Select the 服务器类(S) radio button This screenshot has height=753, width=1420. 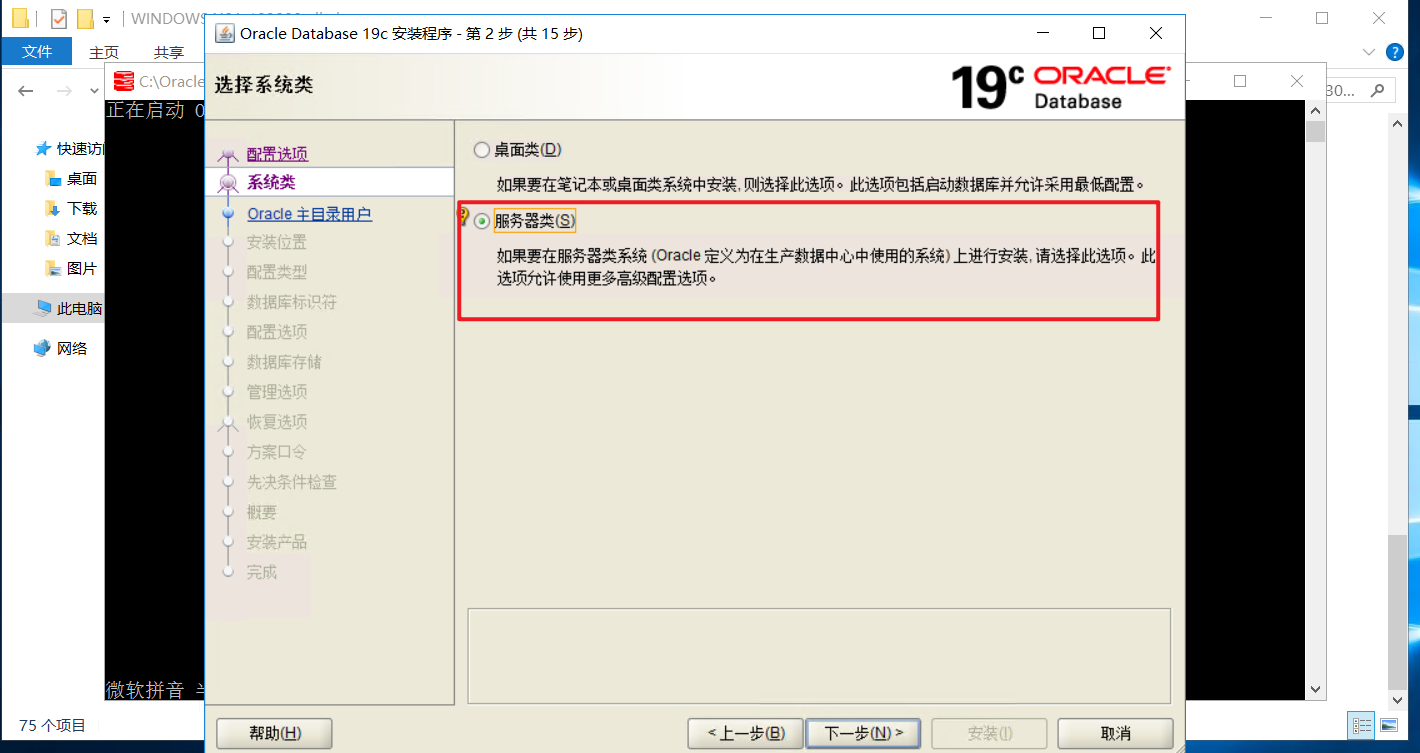(x=482, y=221)
